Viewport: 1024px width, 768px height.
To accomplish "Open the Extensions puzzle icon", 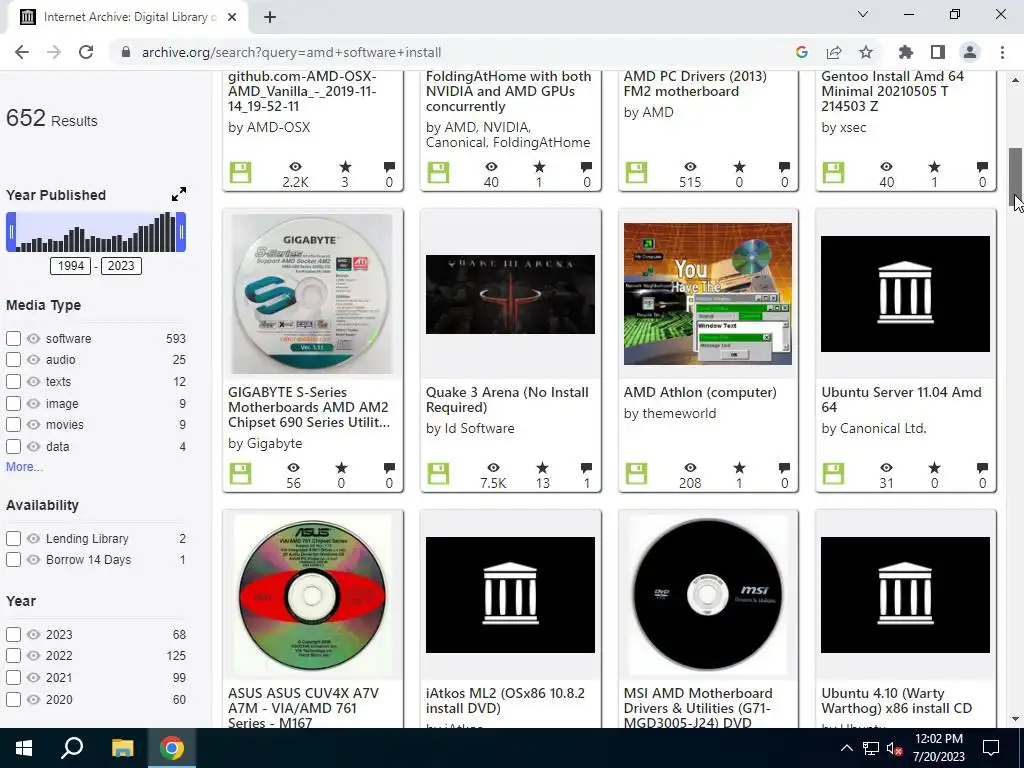I will tap(906, 52).
